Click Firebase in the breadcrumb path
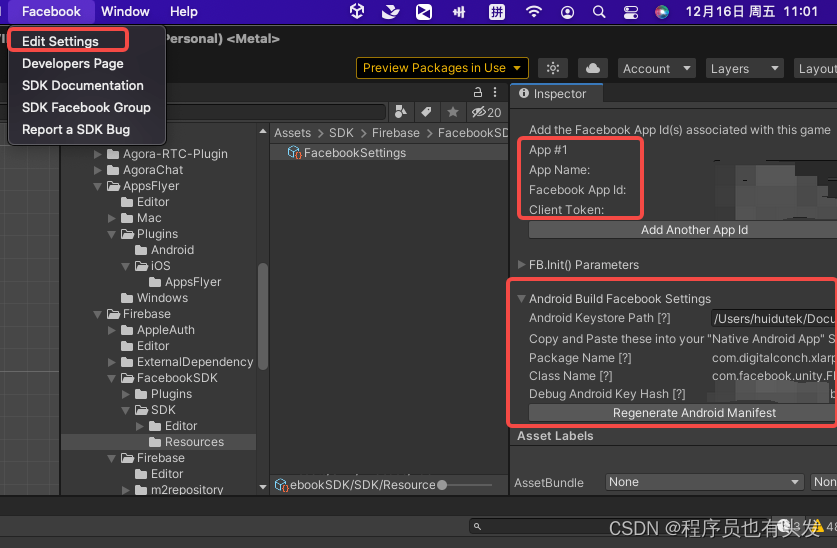This screenshot has width=837, height=548. 396,133
